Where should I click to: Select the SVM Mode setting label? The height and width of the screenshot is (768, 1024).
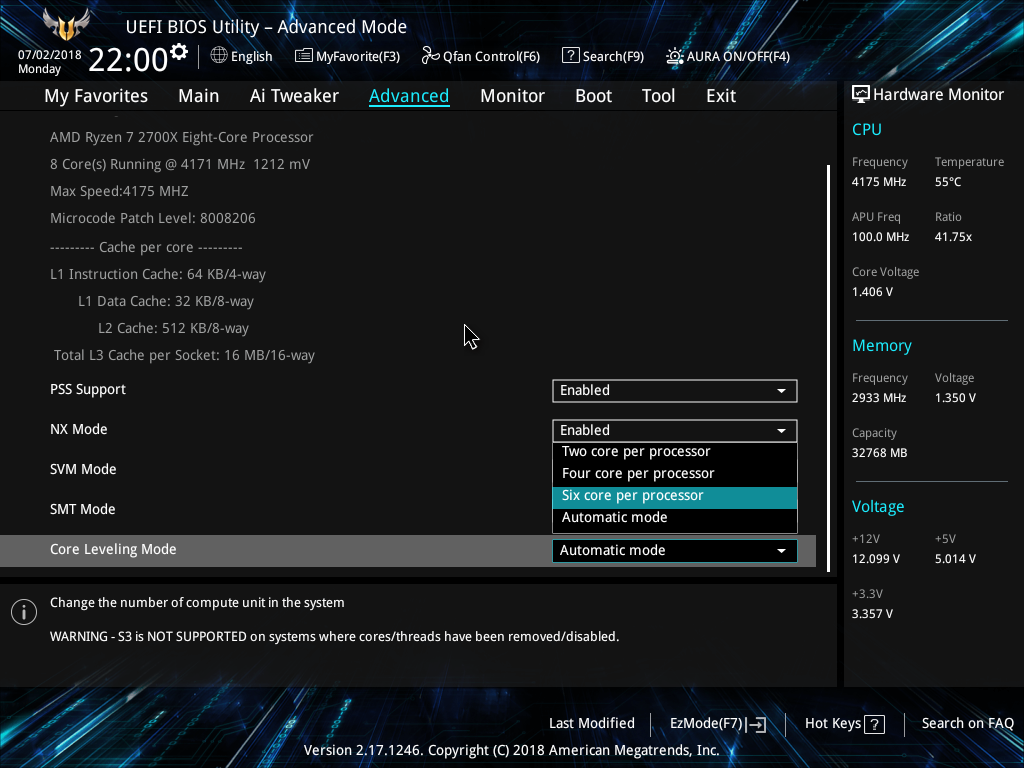tap(83, 470)
